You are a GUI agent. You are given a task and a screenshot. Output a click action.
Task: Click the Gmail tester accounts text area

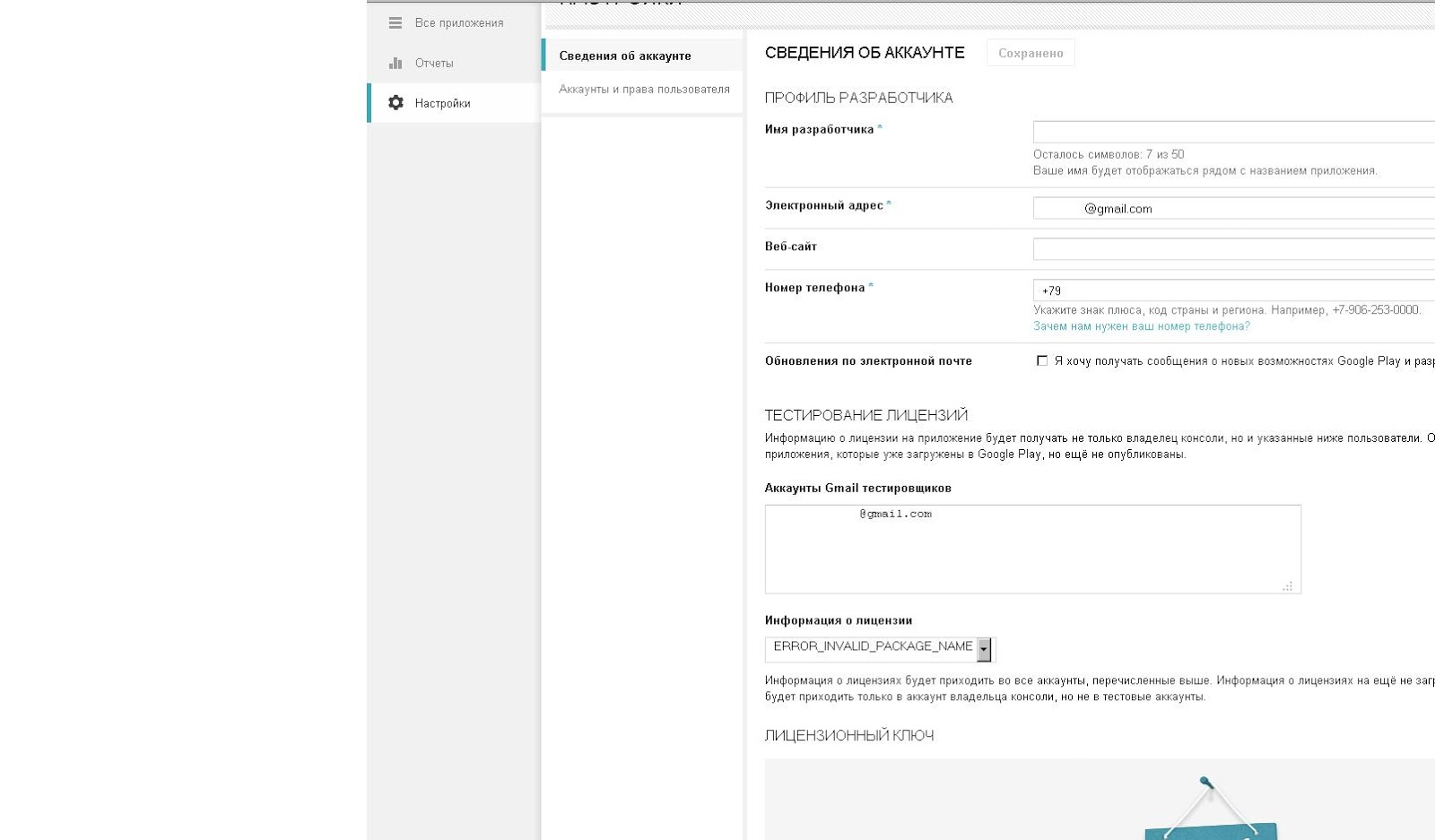(x=1032, y=549)
